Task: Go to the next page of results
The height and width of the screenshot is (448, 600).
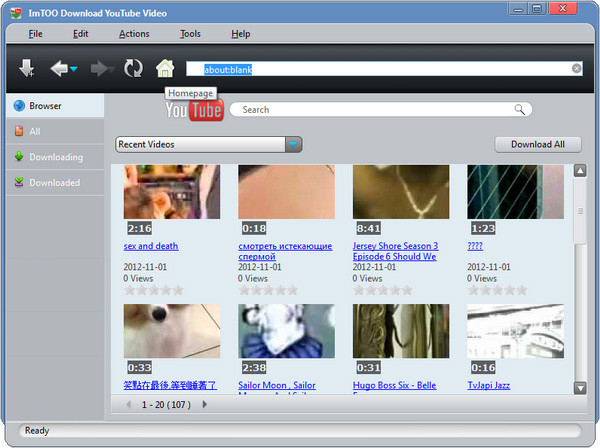Action: [x=204, y=404]
